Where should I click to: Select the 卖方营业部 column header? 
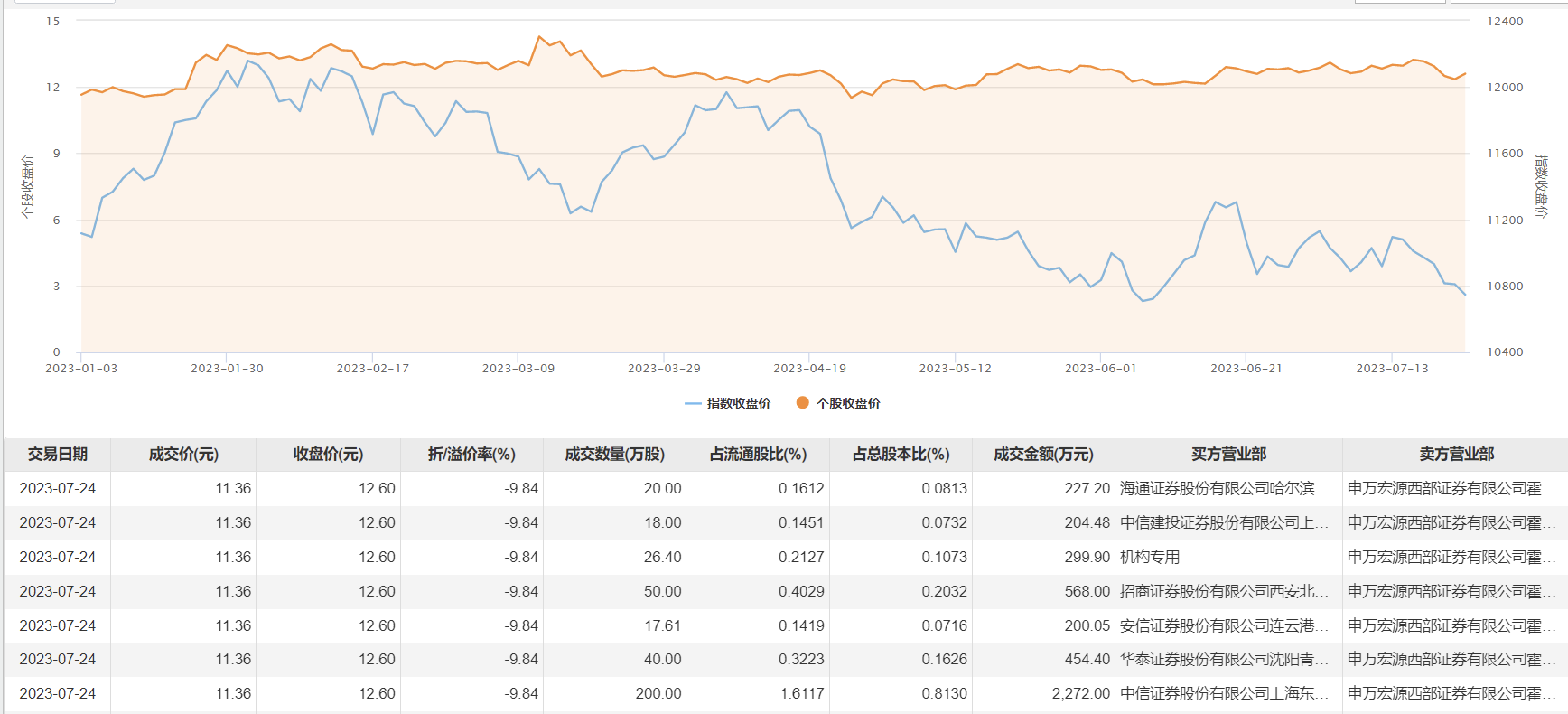1456,455
